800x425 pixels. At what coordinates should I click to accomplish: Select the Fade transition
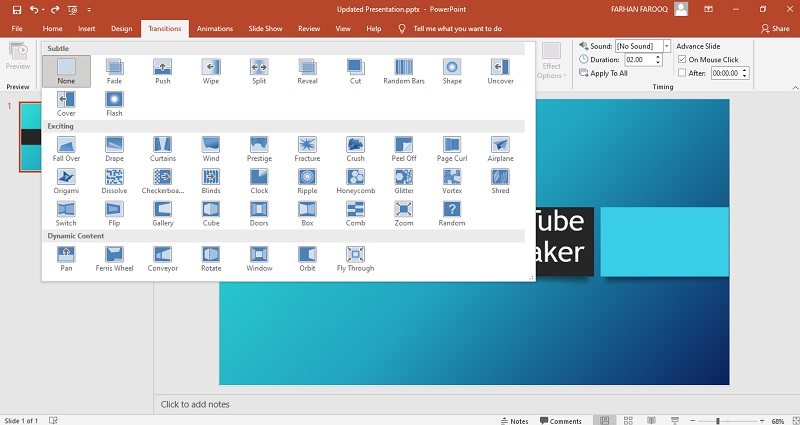[x=114, y=71]
